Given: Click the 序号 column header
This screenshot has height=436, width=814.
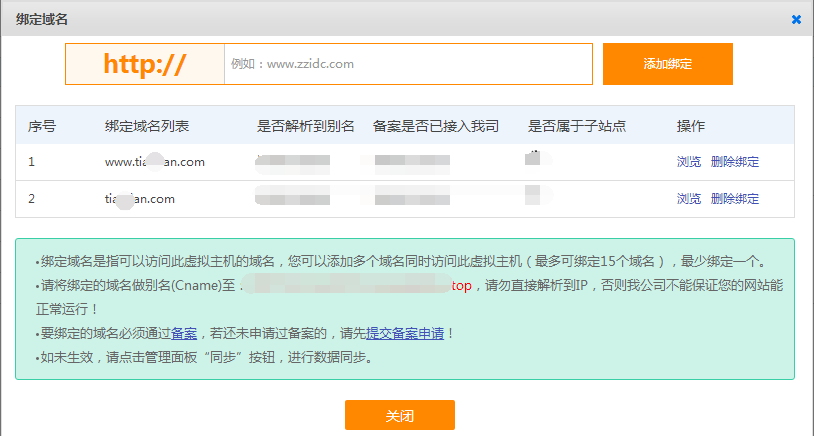Looking at the screenshot, I should point(41,126).
